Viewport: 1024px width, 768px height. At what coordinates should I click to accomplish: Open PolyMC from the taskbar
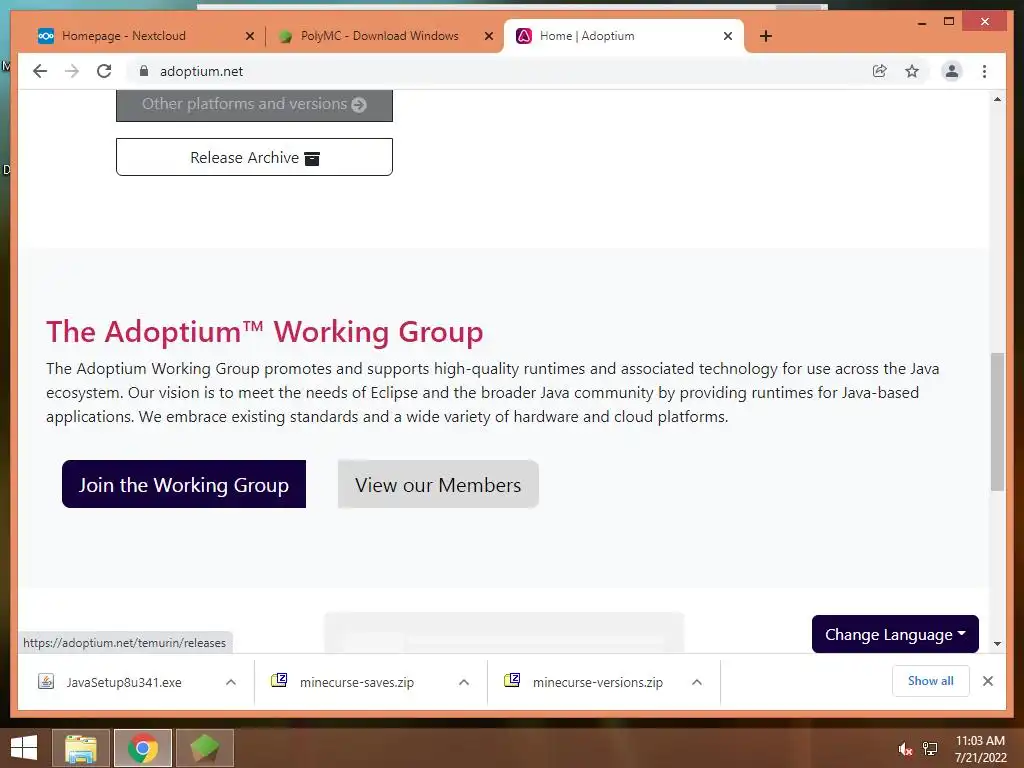[204, 748]
